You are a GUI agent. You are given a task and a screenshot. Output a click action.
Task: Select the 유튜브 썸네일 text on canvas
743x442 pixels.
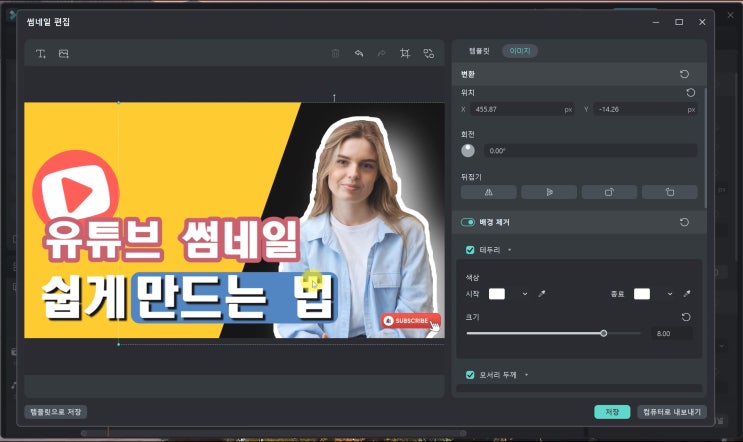coord(172,240)
